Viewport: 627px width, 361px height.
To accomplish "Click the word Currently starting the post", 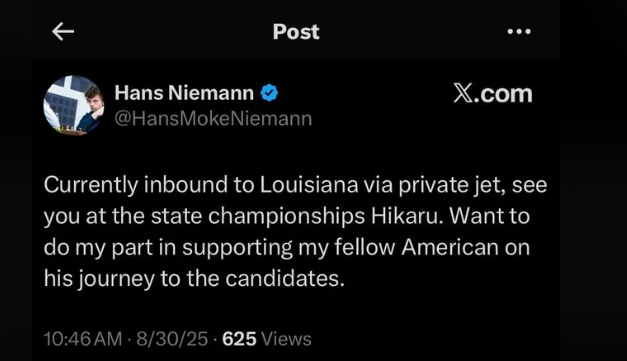I will [x=91, y=186].
